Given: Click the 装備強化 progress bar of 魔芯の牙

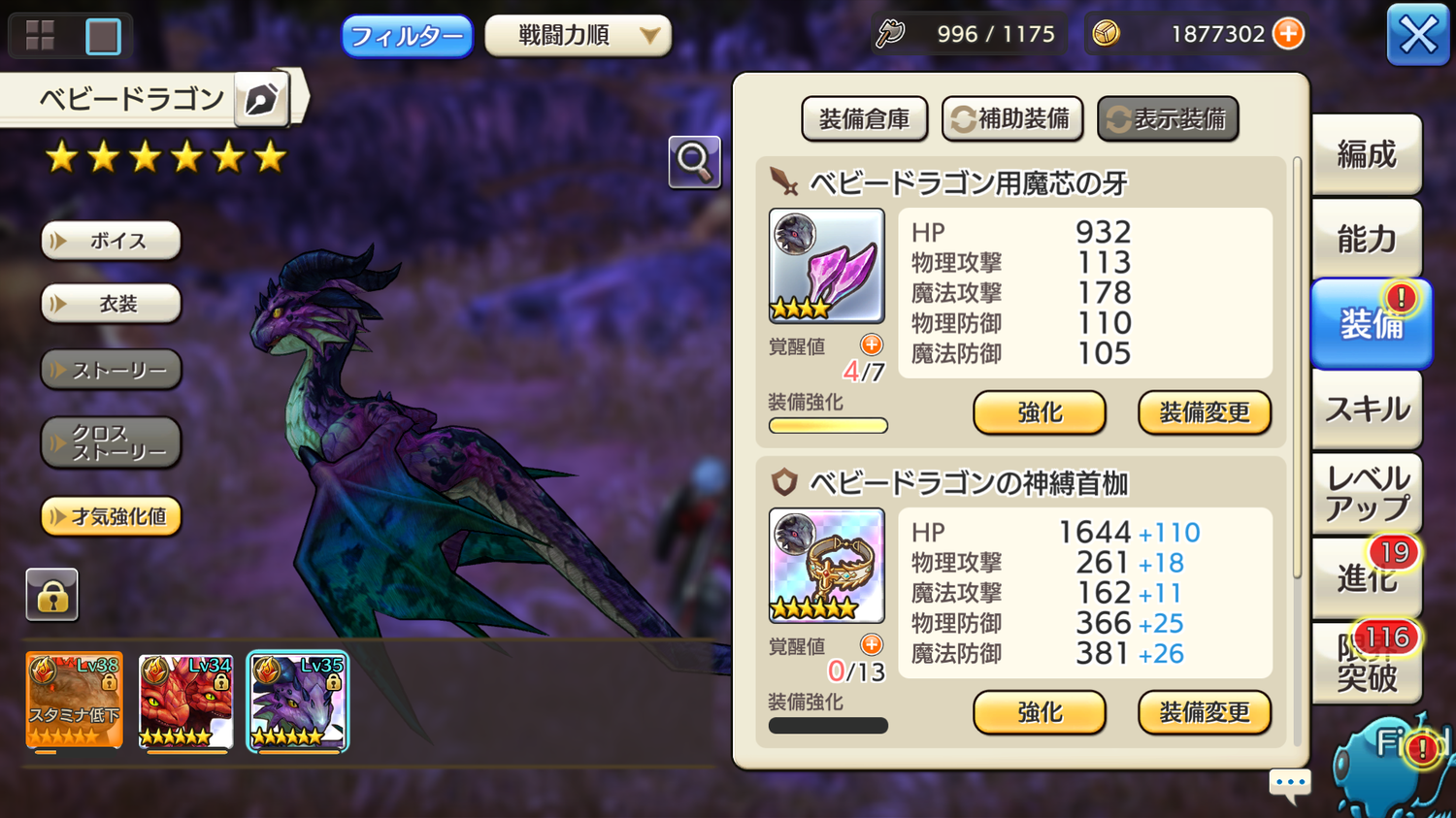Looking at the screenshot, I should tap(828, 425).
